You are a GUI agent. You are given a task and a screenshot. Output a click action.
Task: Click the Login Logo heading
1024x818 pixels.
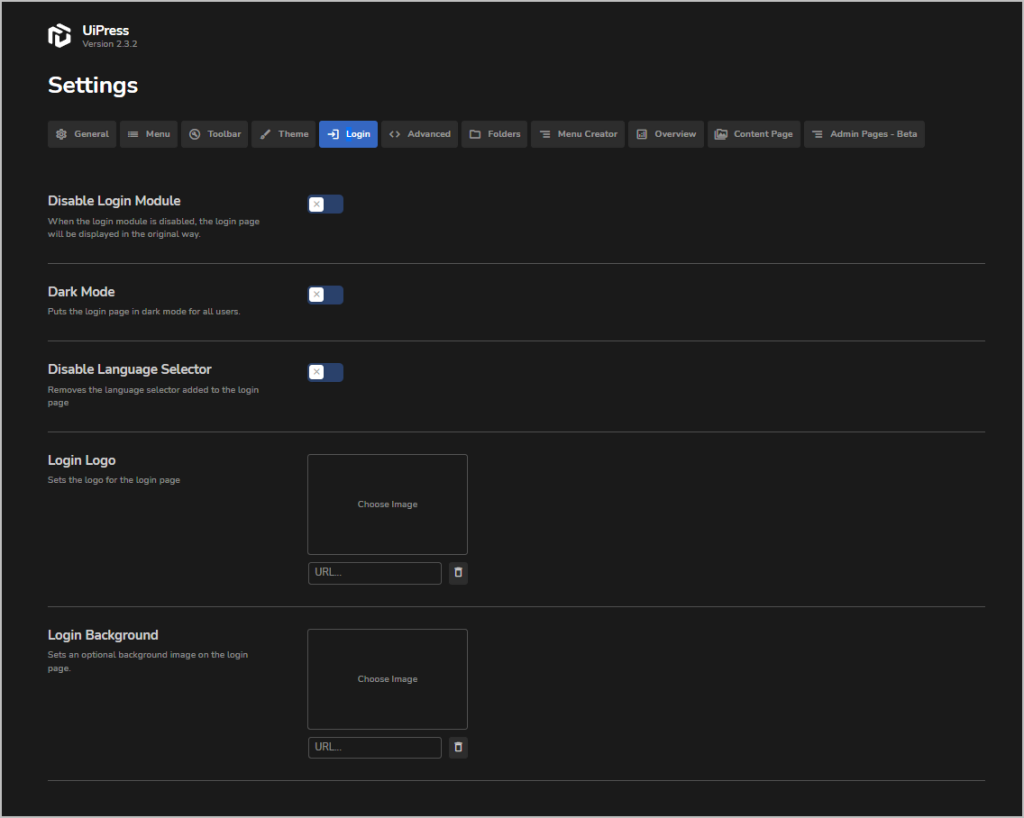(x=82, y=460)
